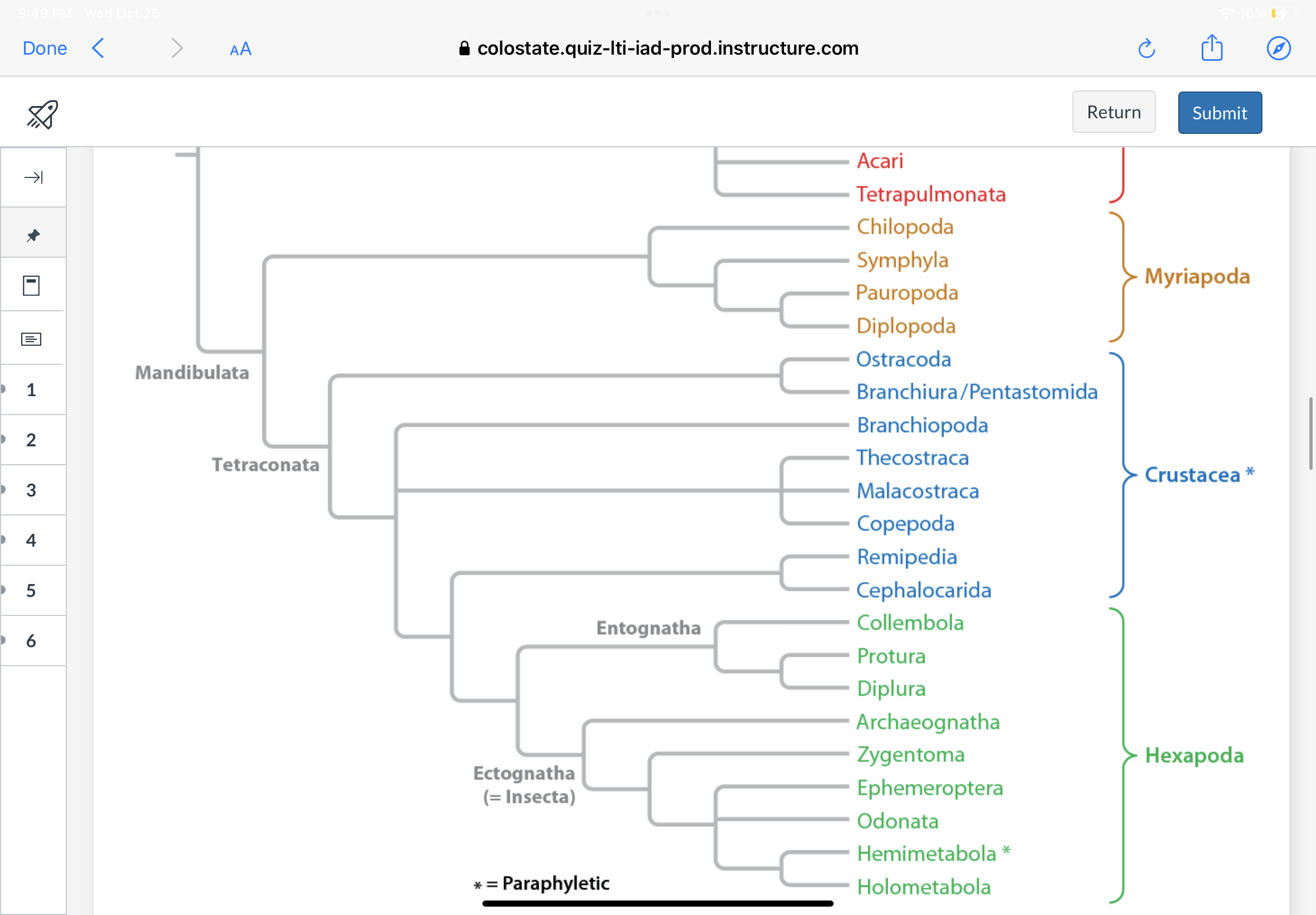Open the text note icon in sidebar

tap(32, 339)
